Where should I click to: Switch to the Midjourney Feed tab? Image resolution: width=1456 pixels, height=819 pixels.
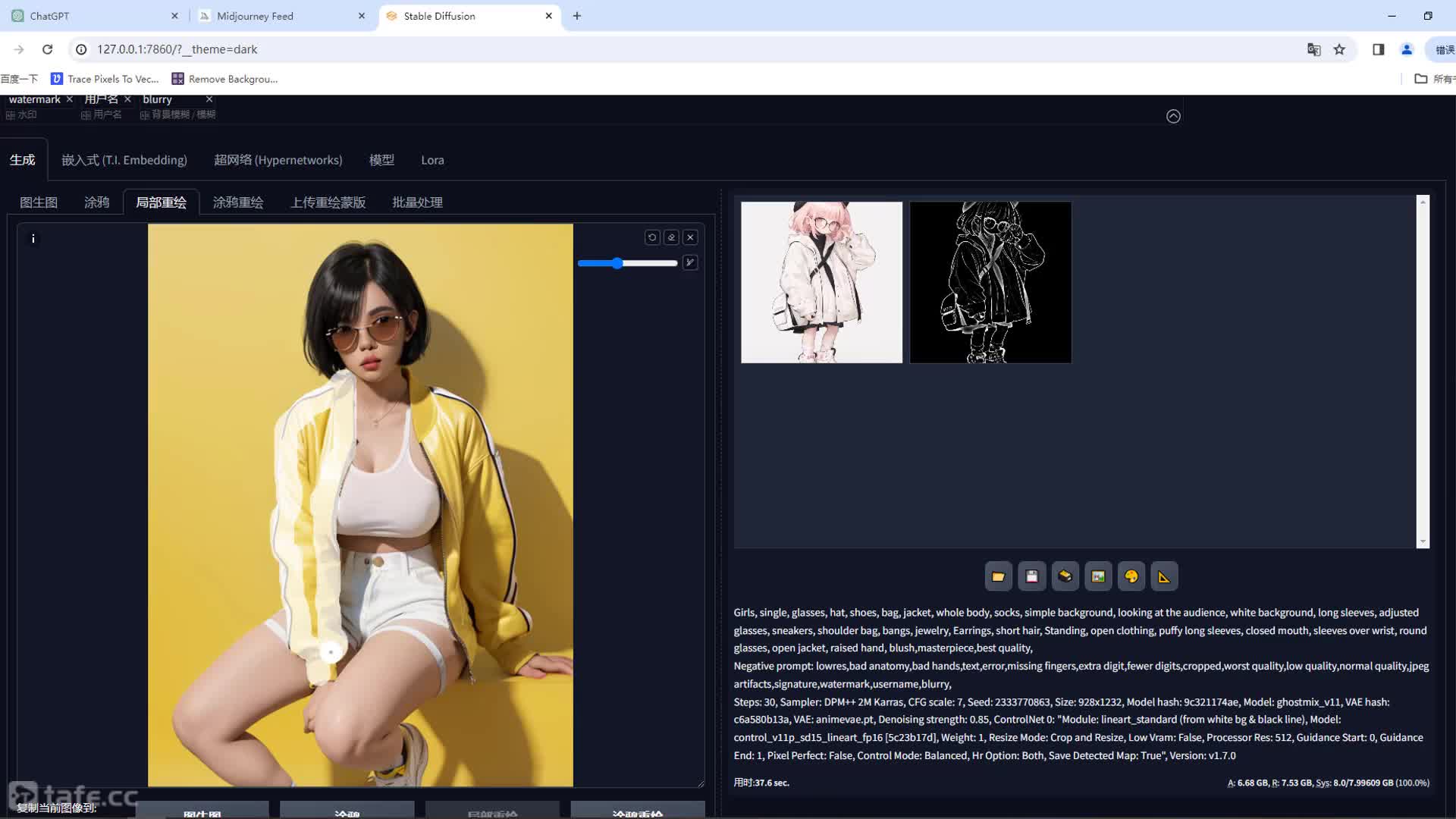pos(281,16)
